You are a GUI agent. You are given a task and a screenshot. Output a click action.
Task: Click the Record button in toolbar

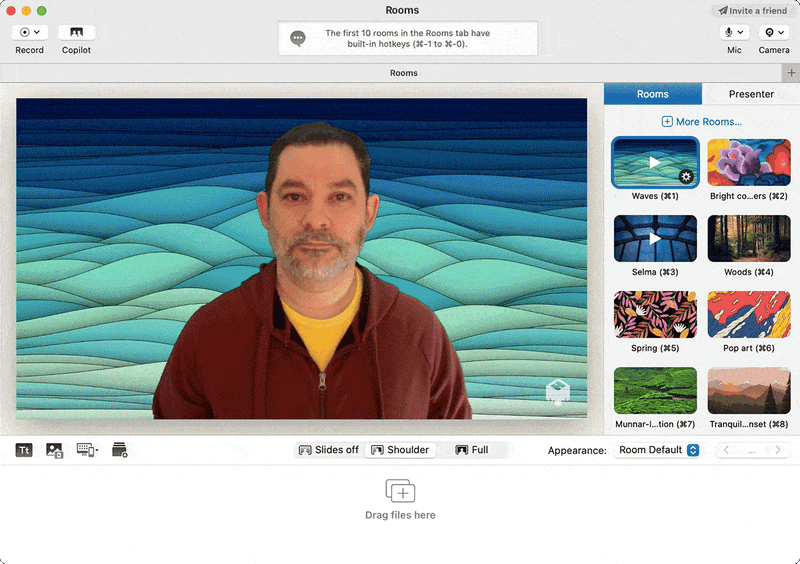[x=29, y=32]
